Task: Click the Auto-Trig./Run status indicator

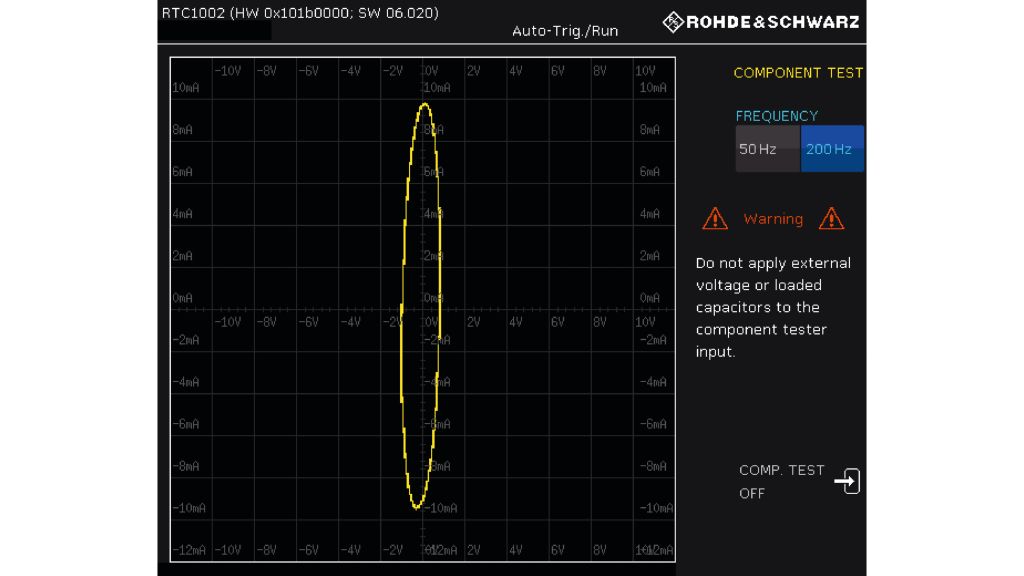Action: click(x=565, y=31)
